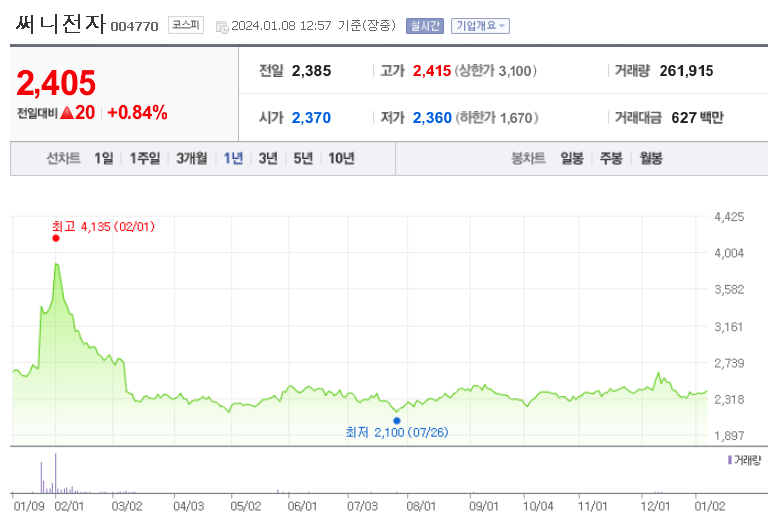The height and width of the screenshot is (527, 768).
Task: Select the 1일 line chart tab
Action: 104,158
